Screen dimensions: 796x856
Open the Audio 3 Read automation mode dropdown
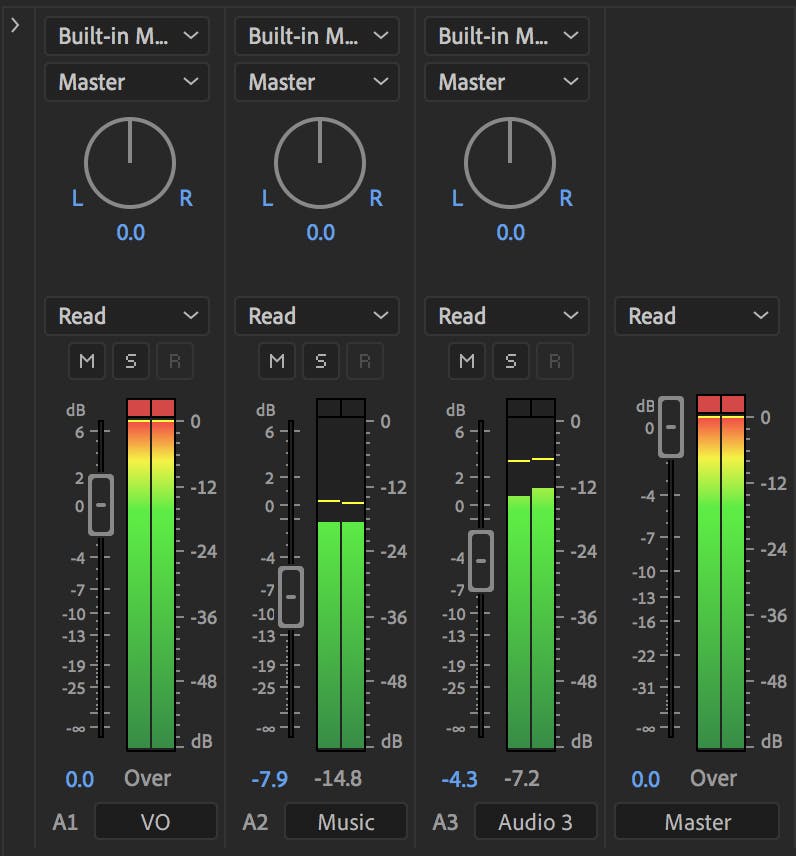pyautogui.click(x=507, y=316)
